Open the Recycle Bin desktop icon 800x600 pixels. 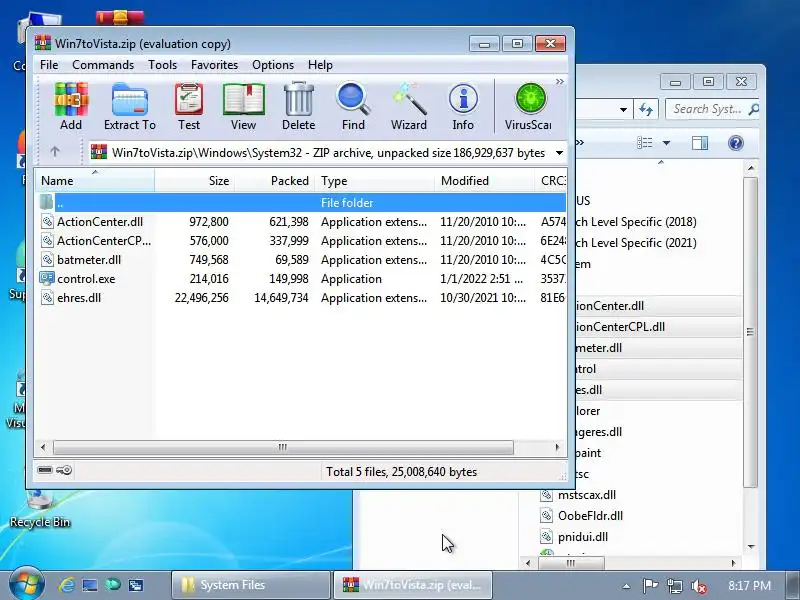pyautogui.click(x=40, y=509)
